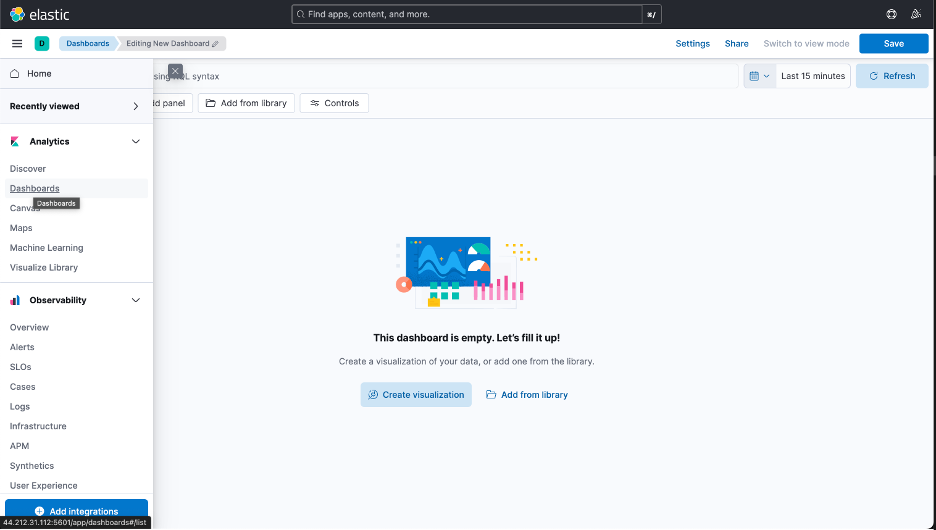The image size is (936, 530).
Task: Open User Experience page
Action: (x=44, y=486)
